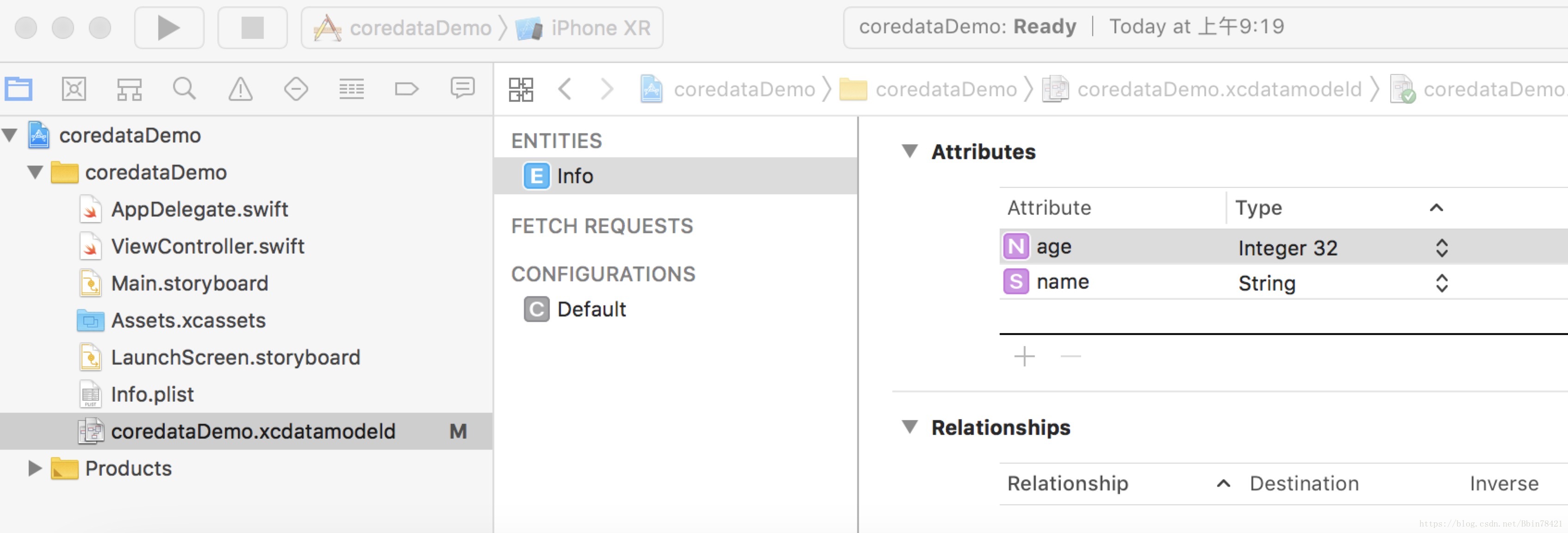Select the Default configuration
This screenshot has height=533, width=1568.
[x=575, y=309]
